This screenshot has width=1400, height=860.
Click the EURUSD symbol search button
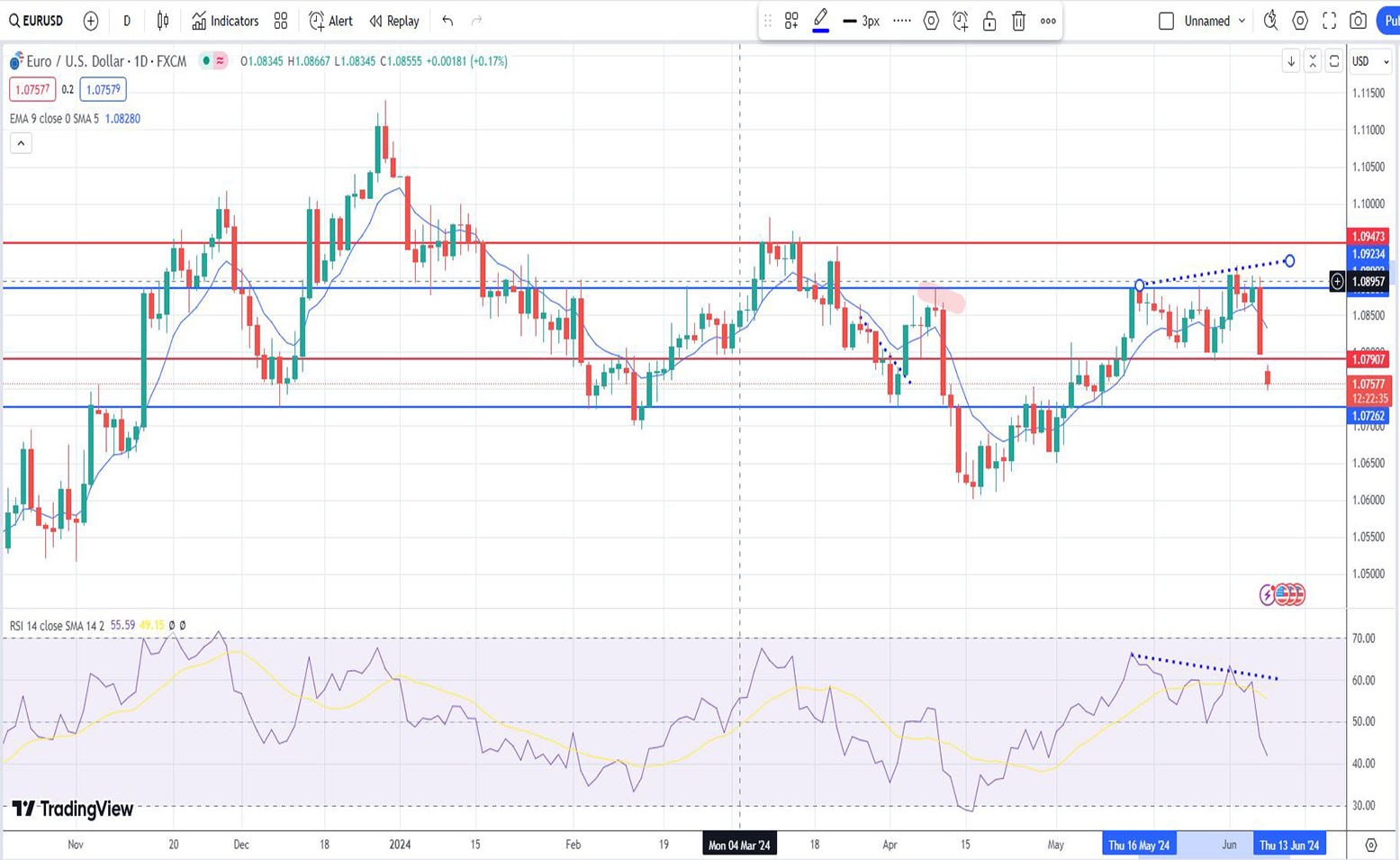(x=36, y=21)
